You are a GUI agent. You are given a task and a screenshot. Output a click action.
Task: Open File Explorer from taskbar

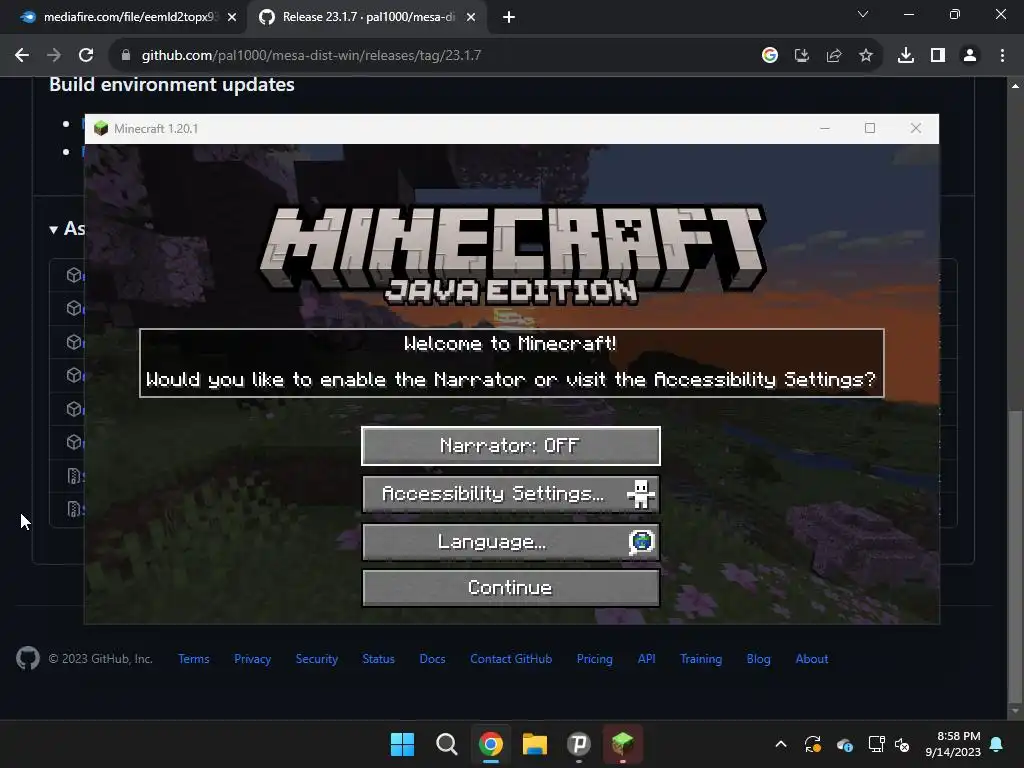[535, 744]
